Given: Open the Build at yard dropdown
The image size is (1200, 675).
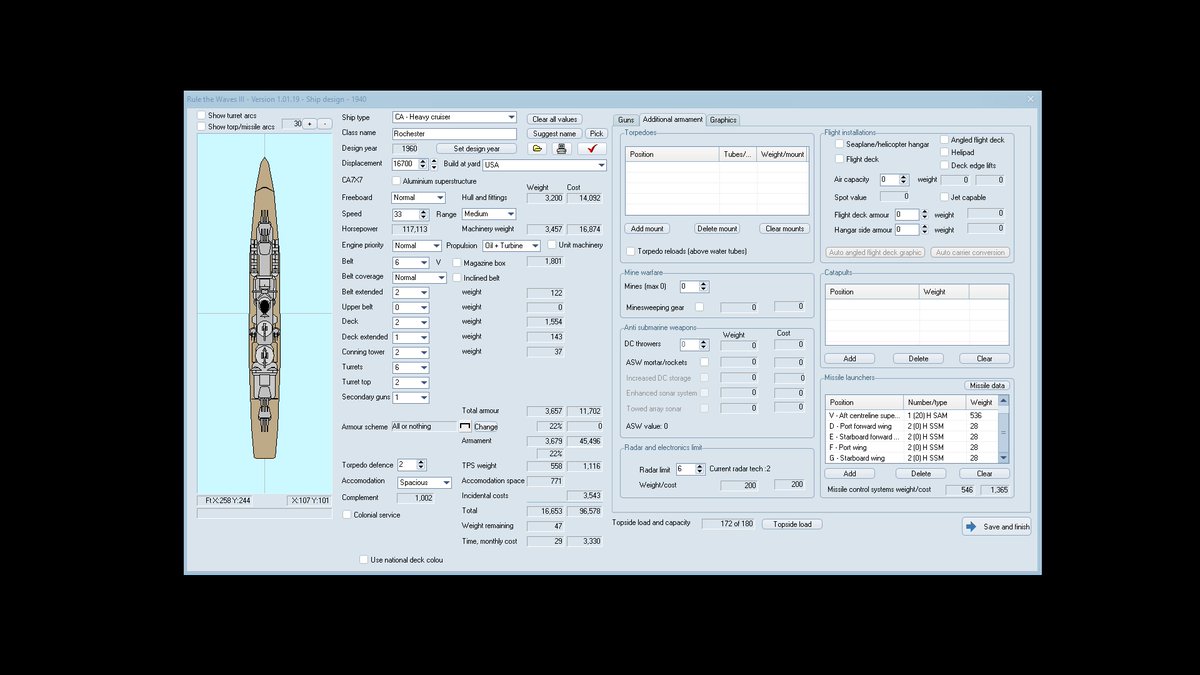Looking at the screenshot, I should click(601, 165).
